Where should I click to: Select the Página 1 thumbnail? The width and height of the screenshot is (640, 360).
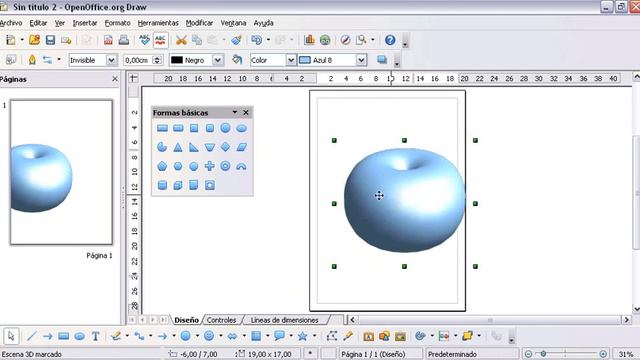[x=61, y=172]
